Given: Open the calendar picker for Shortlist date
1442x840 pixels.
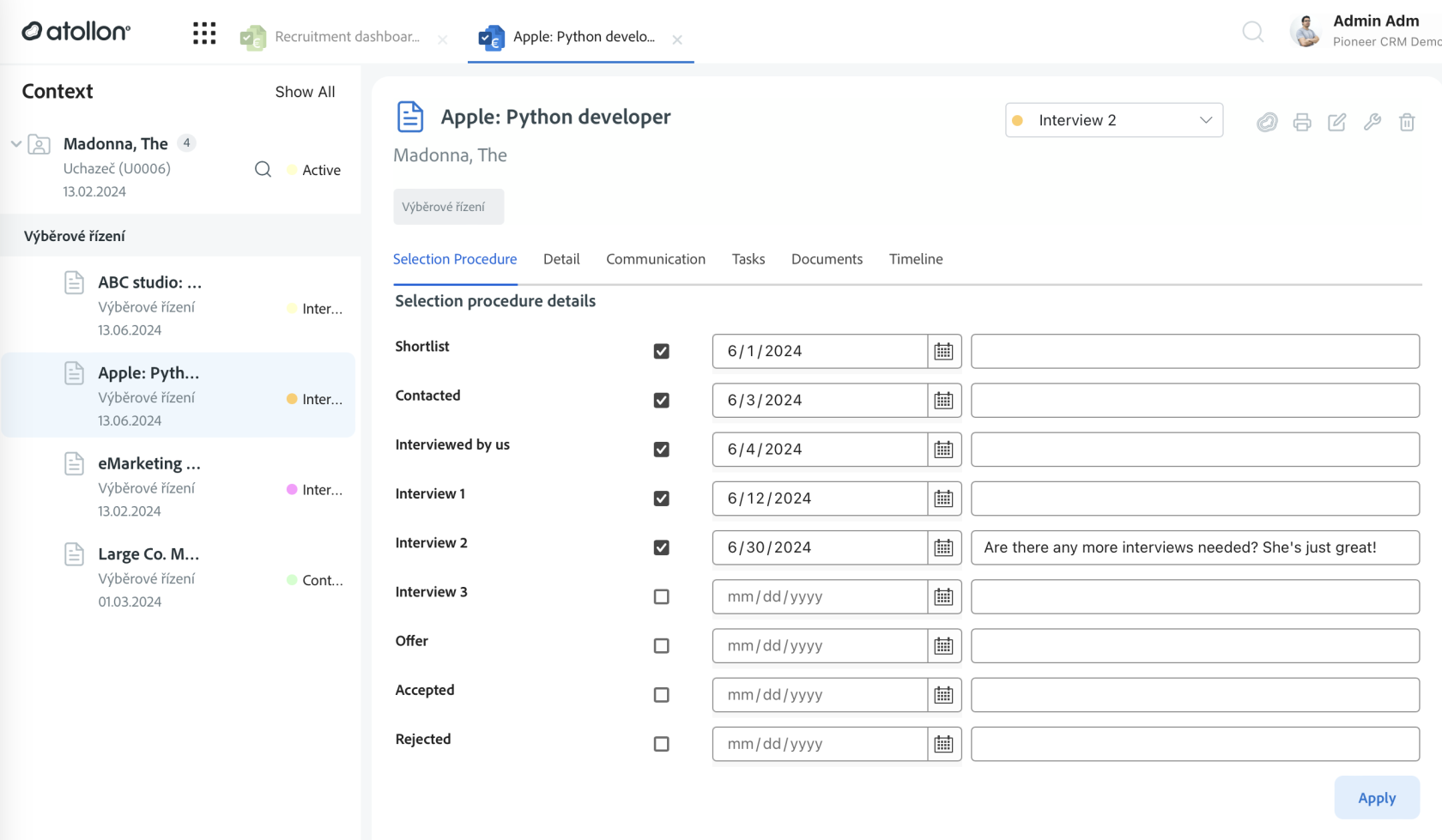Looking at the screenshot, I should coord(943,351).
